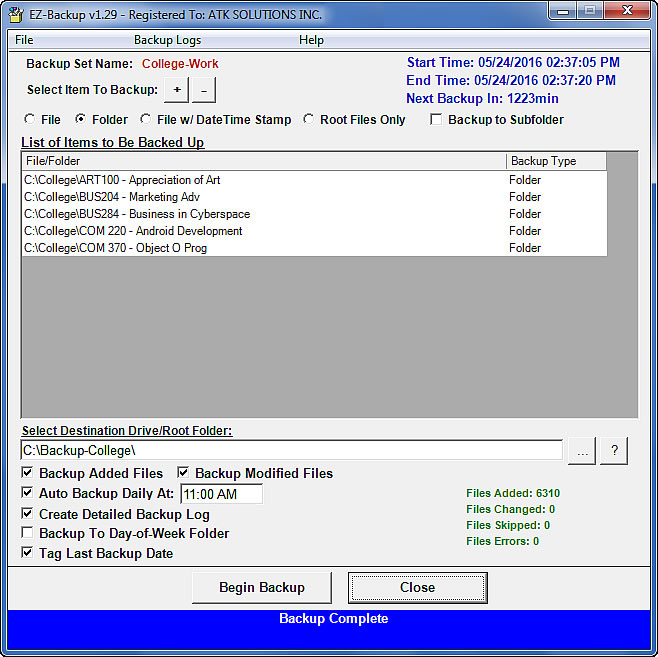Browse destination with the ellipsis button
The width and height of the screenshot is (658, 657).
pyautogui.click(x=582, y=451)
